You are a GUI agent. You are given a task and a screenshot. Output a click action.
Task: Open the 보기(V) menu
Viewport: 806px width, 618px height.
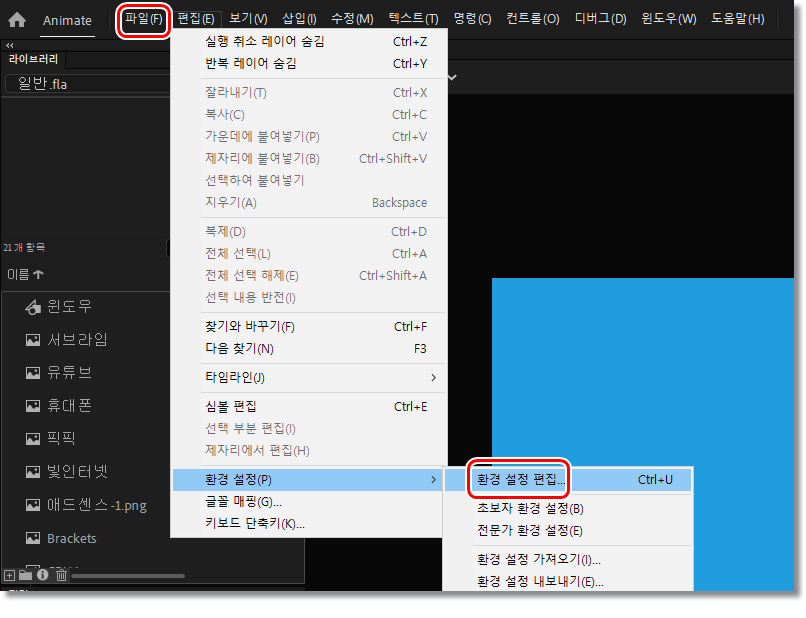point(248,20)
